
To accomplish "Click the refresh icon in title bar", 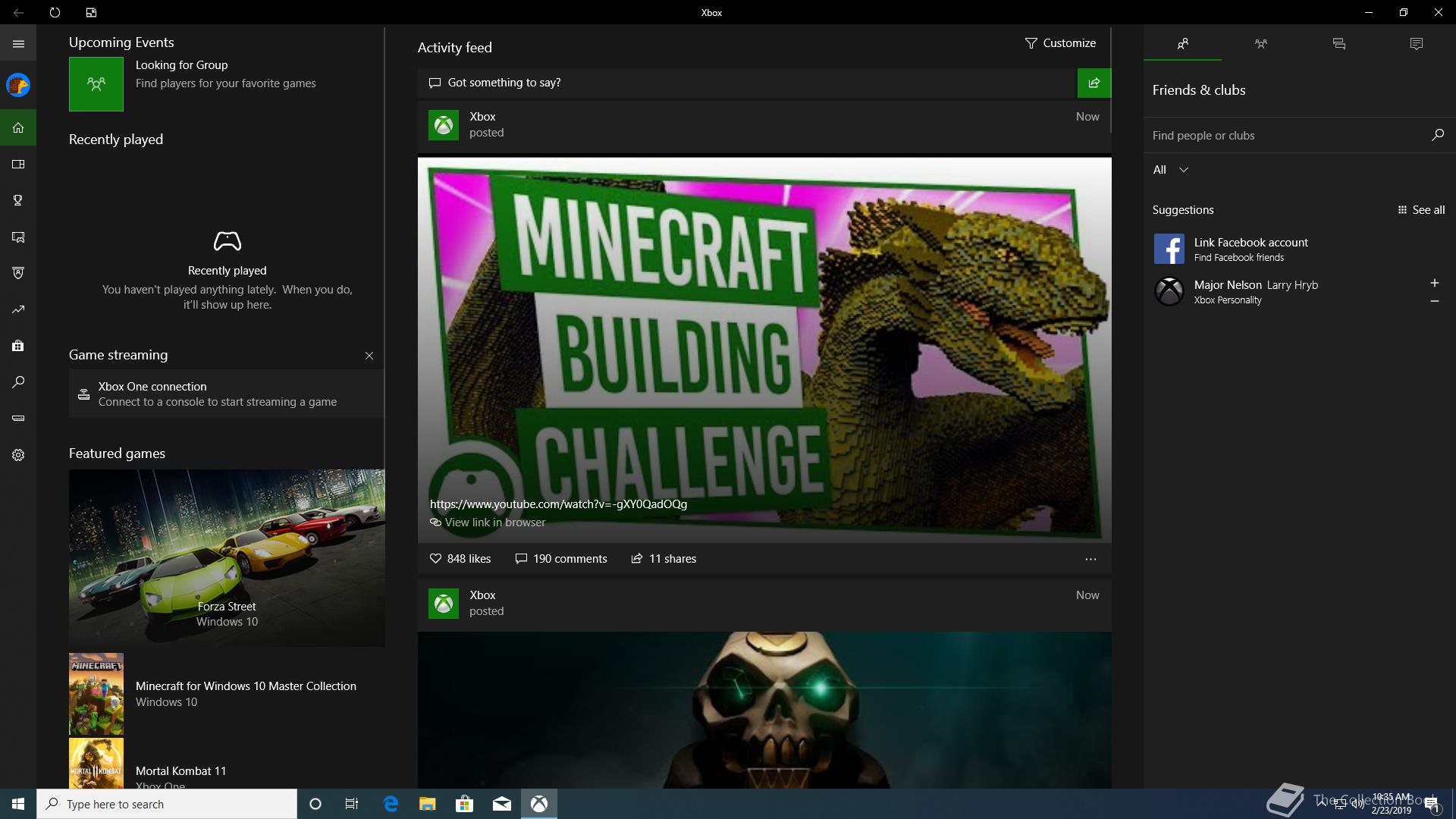I will pyautogui.click(x=55, y=12).
